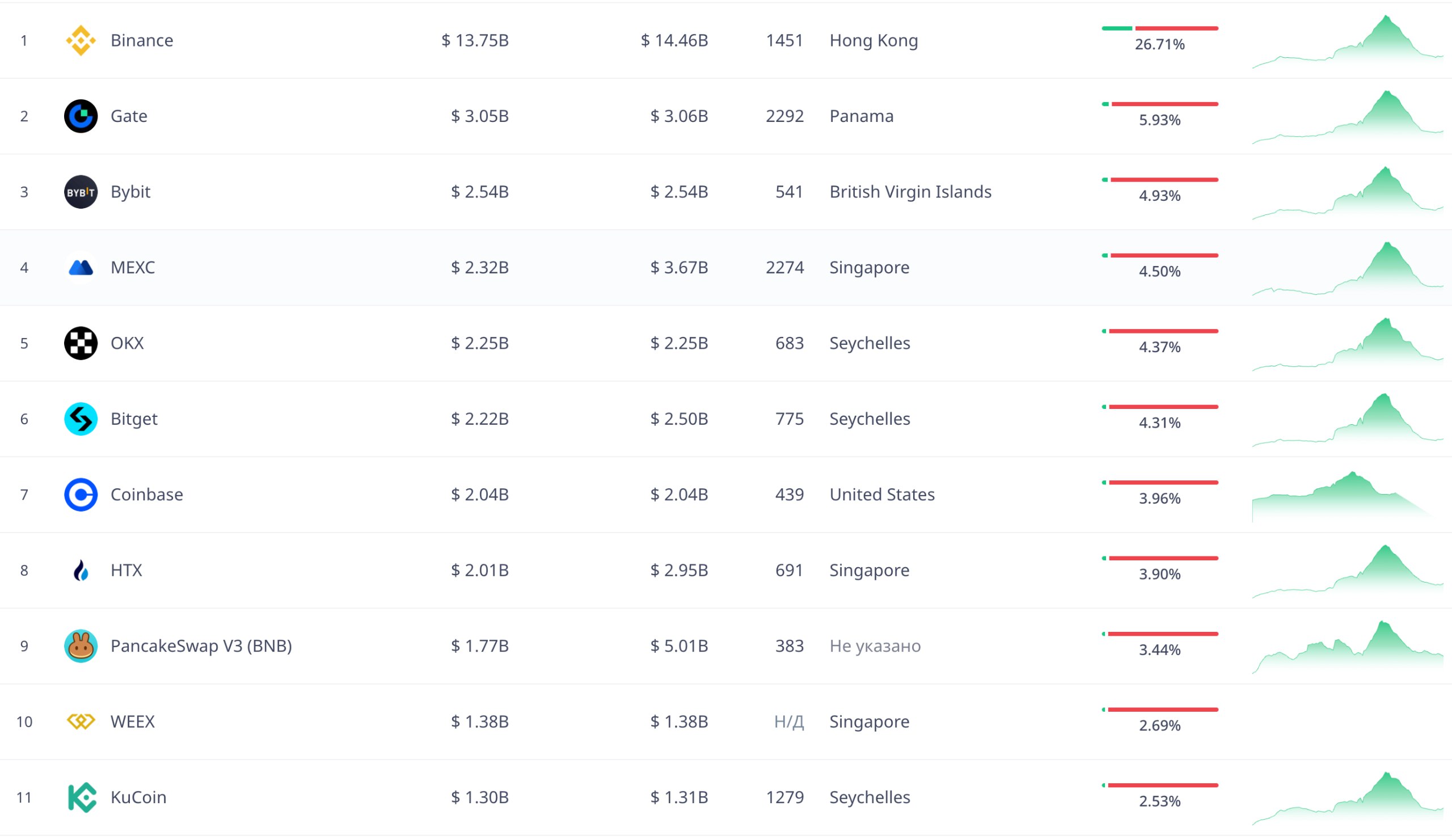
Task: Open the Coinbase exchange name link
Action: pos(146,495)
